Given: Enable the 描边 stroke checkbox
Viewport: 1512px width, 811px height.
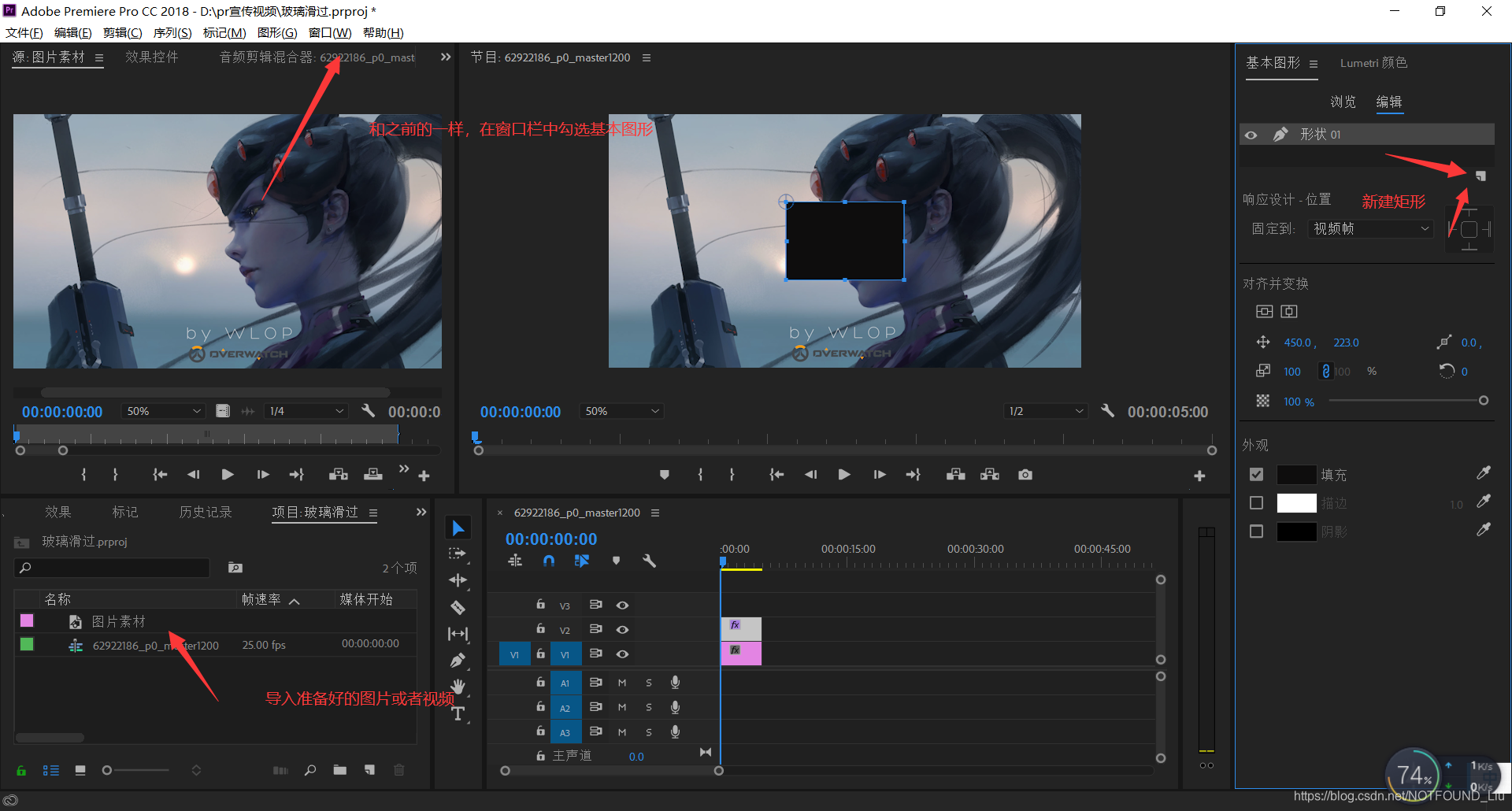Looking at the screenshot, I should pyautogui.click(x=1257, y=502).
